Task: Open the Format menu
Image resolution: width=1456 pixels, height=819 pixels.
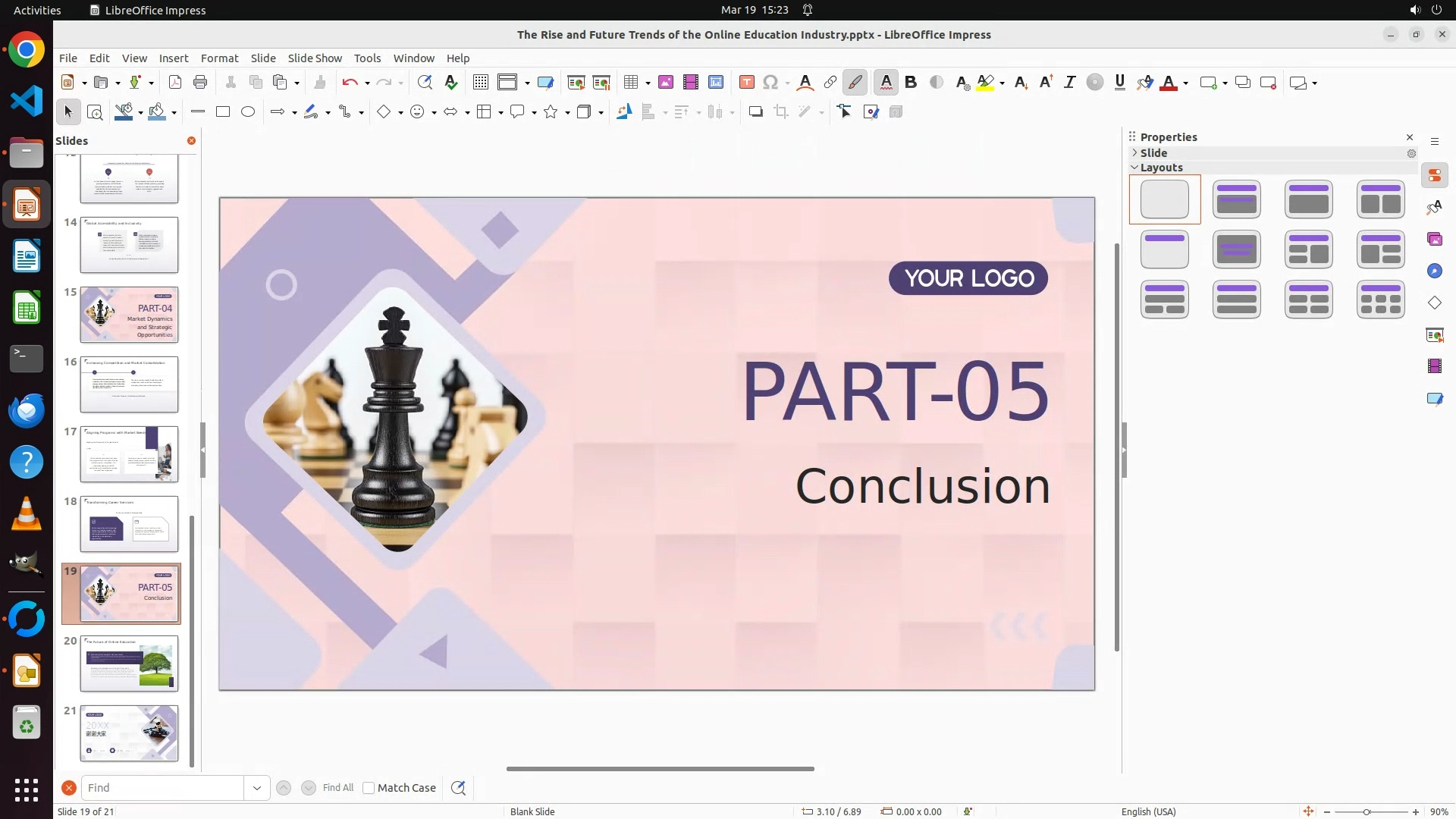Action: 219,58
